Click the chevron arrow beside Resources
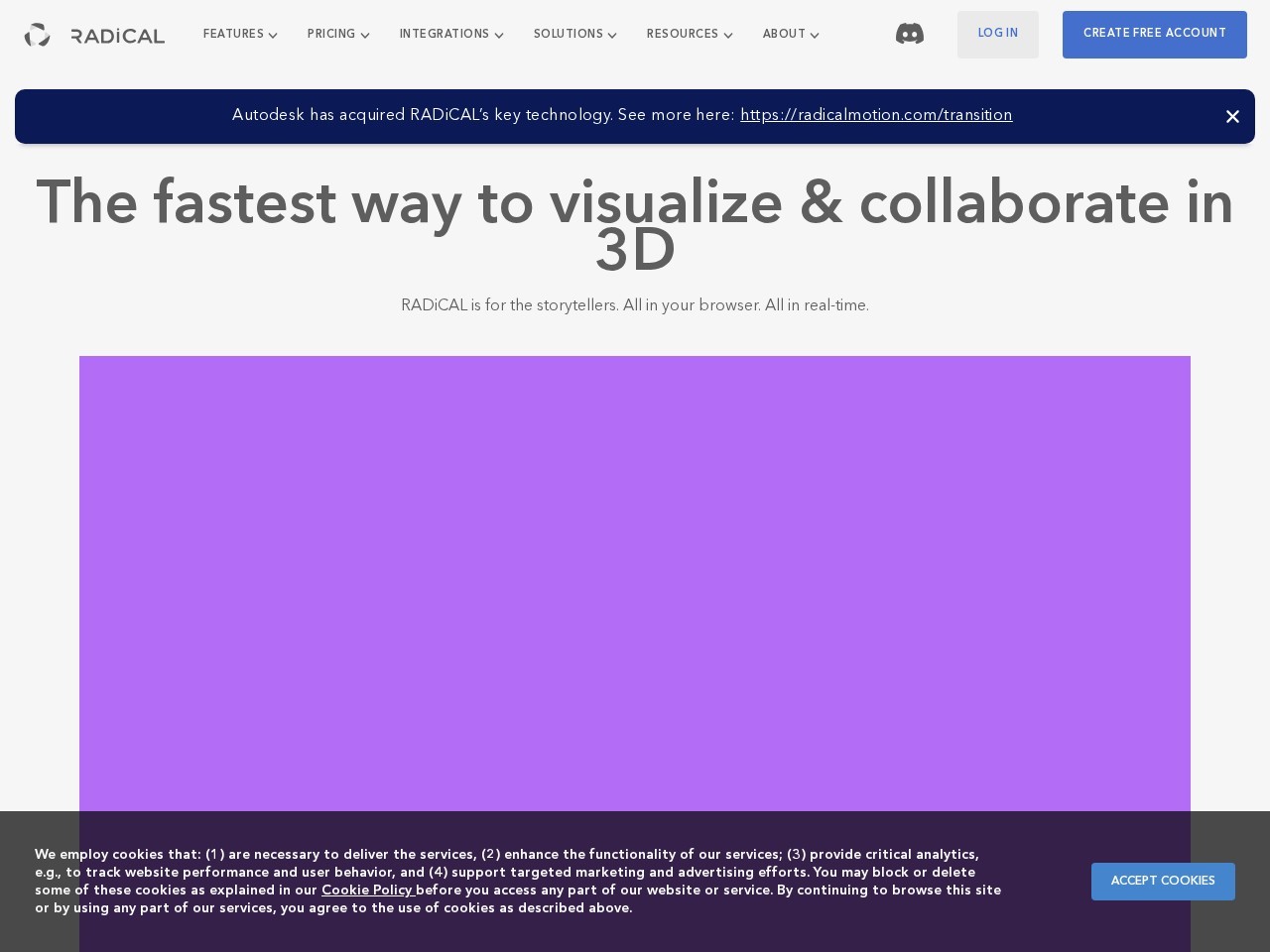This screenshot has height=952, width=1270. tap(728, 36)
